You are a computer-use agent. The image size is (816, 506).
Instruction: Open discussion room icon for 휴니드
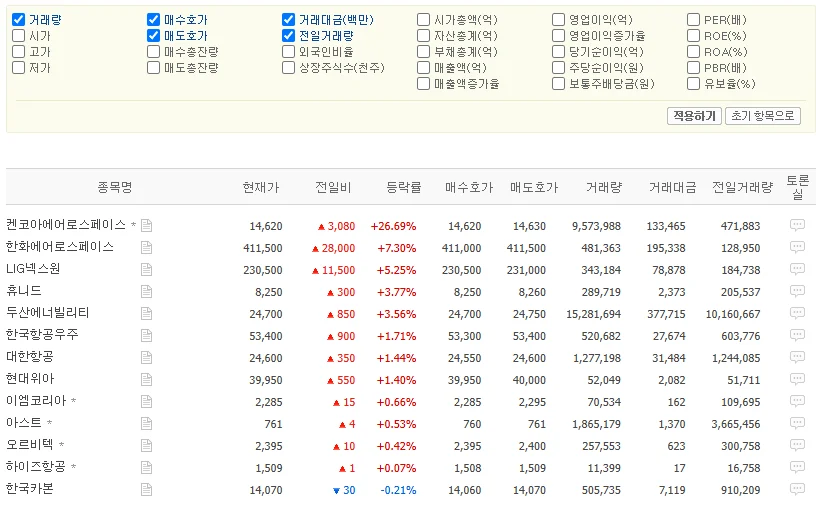(x=797, y=291)
